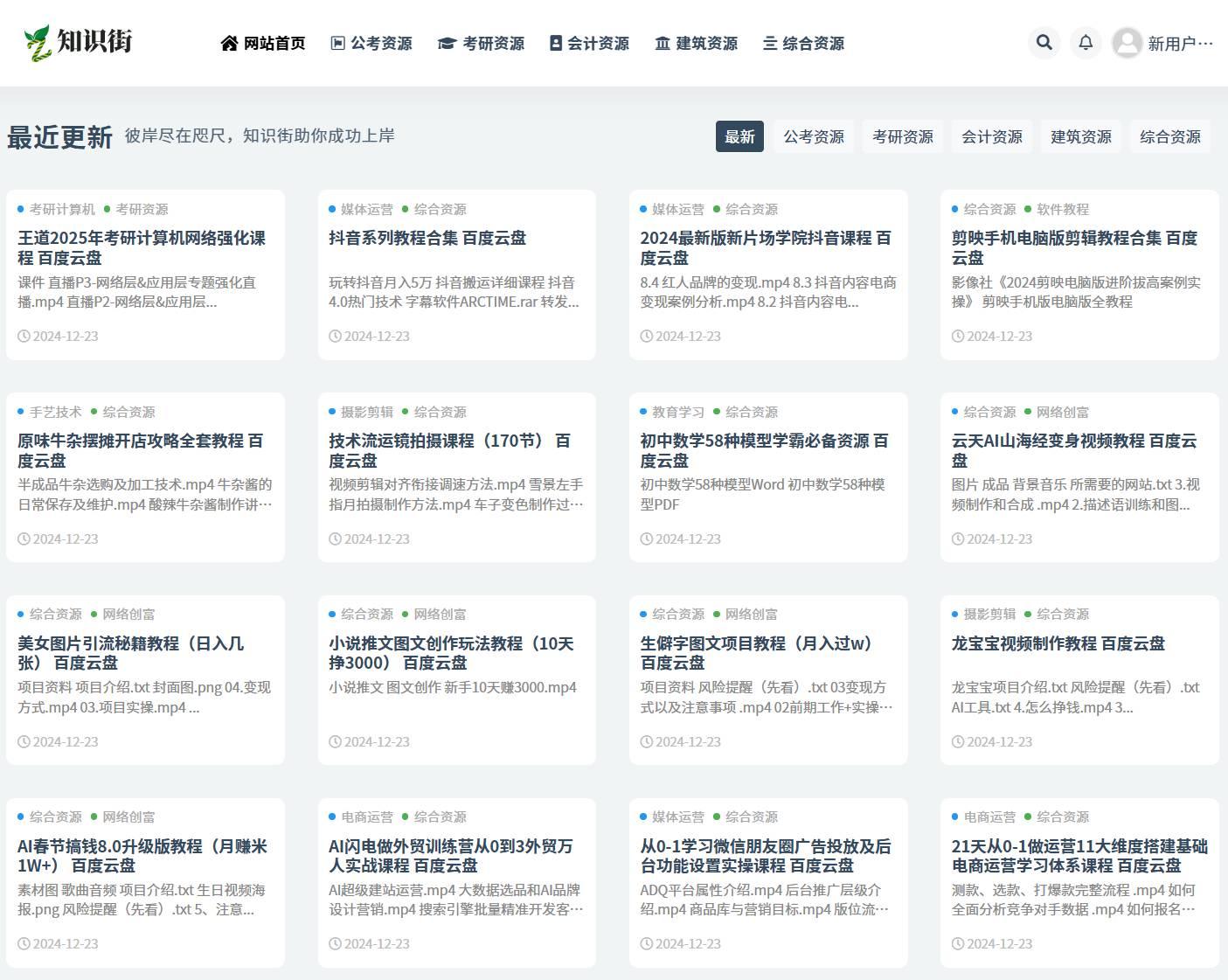Image resolution: width=1228 pixels, height=980 pixels.
Task: Click the user avatar icon
Action: tap(1127, 42)
